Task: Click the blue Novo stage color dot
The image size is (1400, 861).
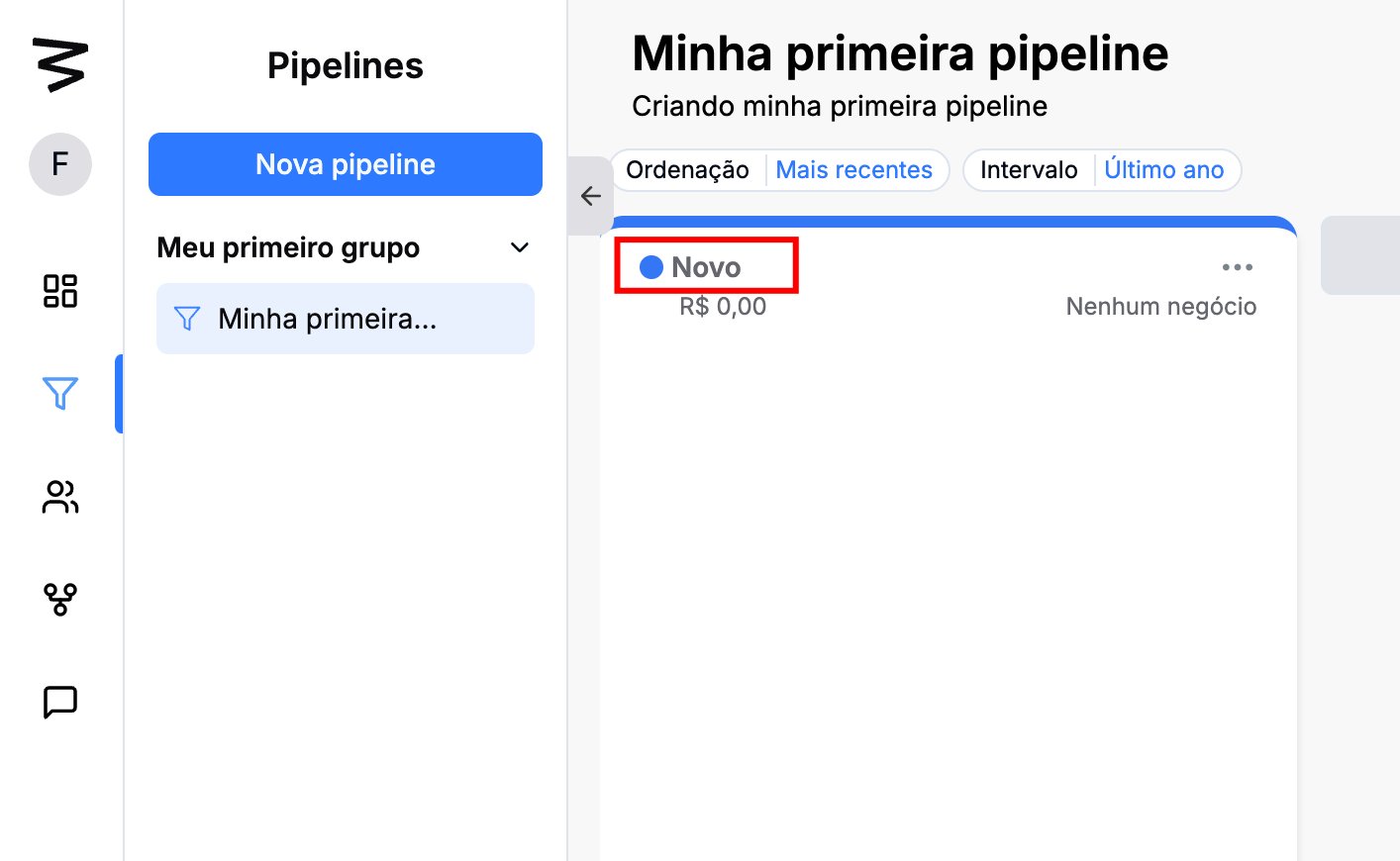Action: pos(650,267)
